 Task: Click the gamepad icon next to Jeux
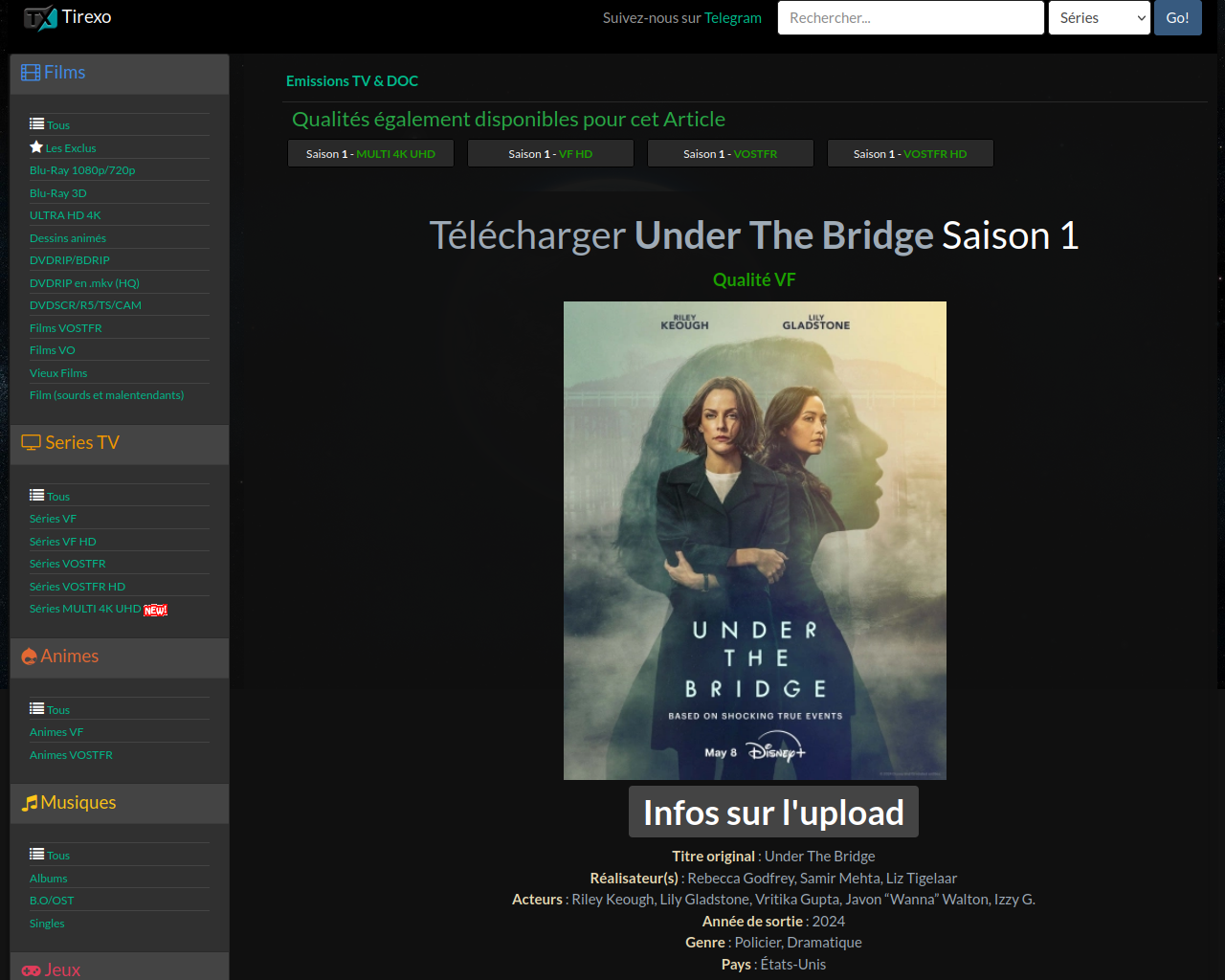32,970
